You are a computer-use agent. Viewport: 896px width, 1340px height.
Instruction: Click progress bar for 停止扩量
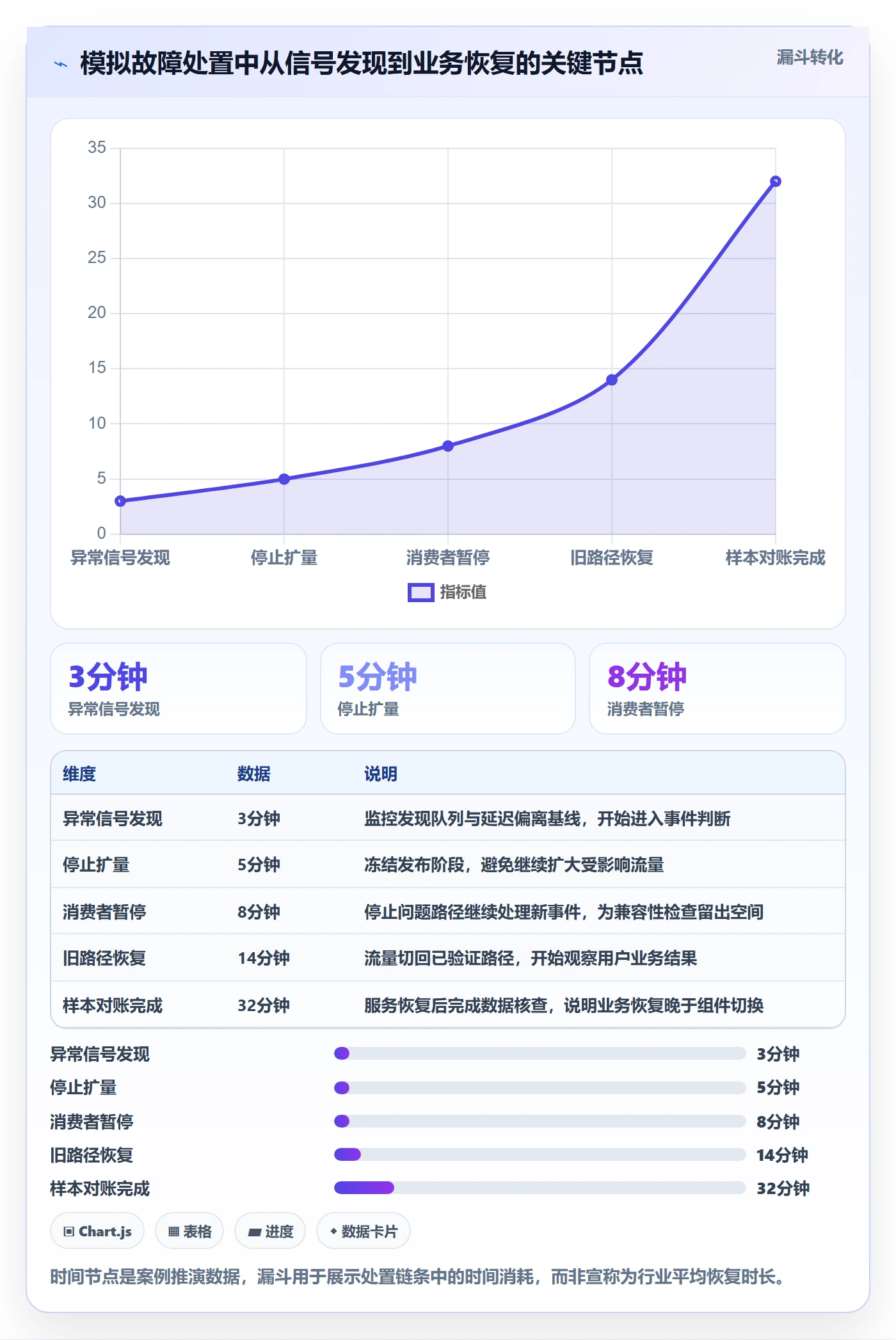540,1087
